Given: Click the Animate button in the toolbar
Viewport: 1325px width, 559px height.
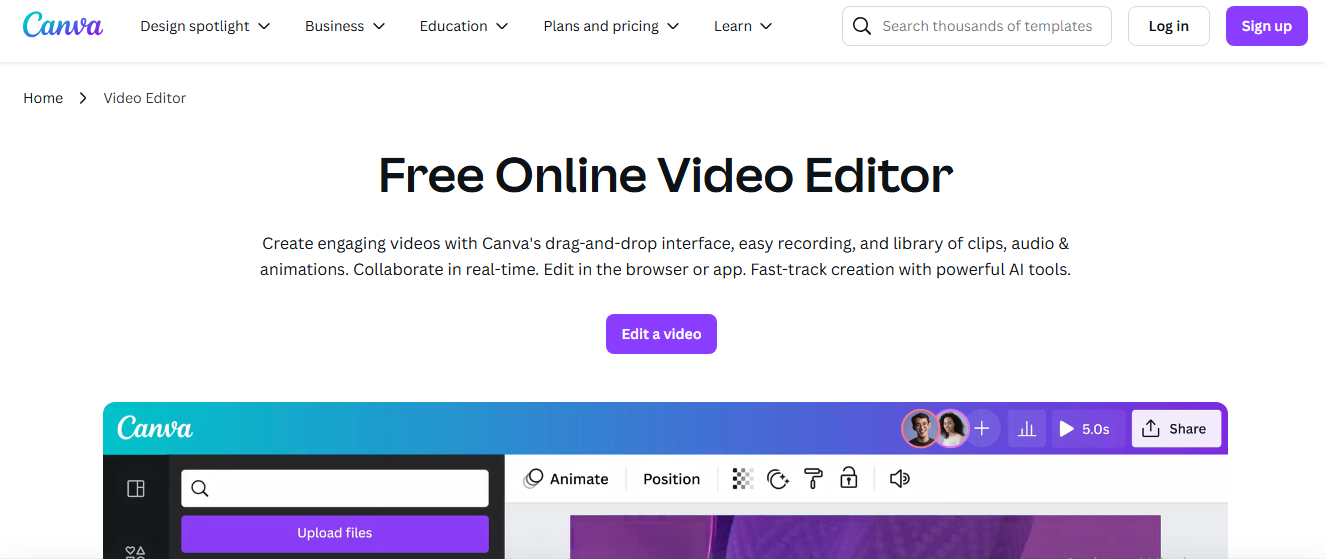Looking at the screenshot, I should coord(566,479).
